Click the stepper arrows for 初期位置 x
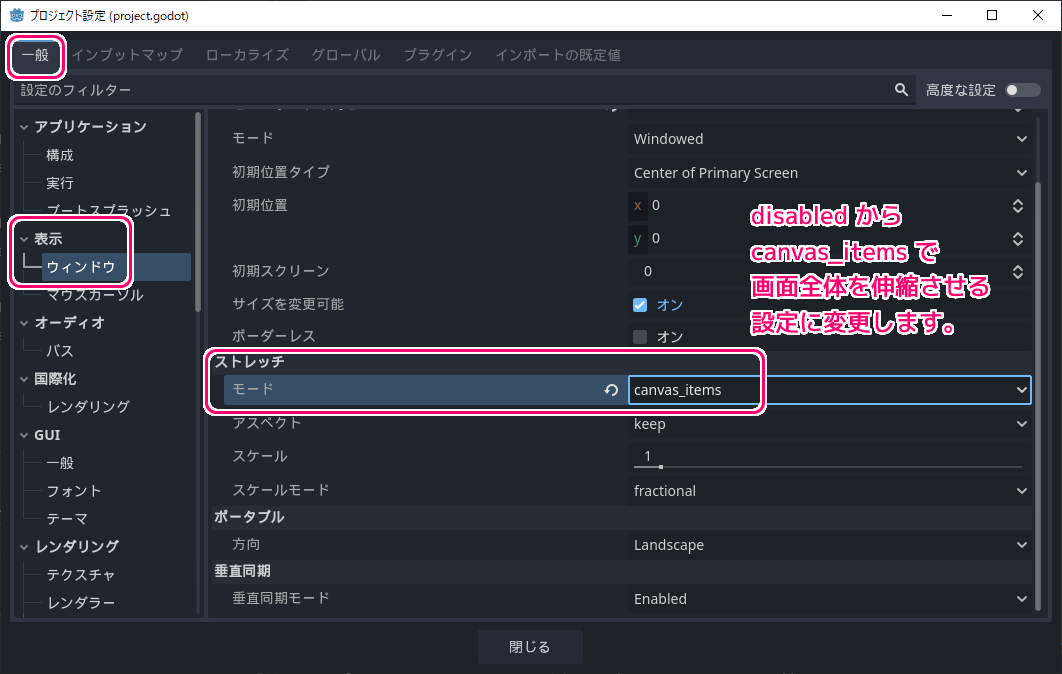This screenshot has width=1062, height=674. 1017,206
